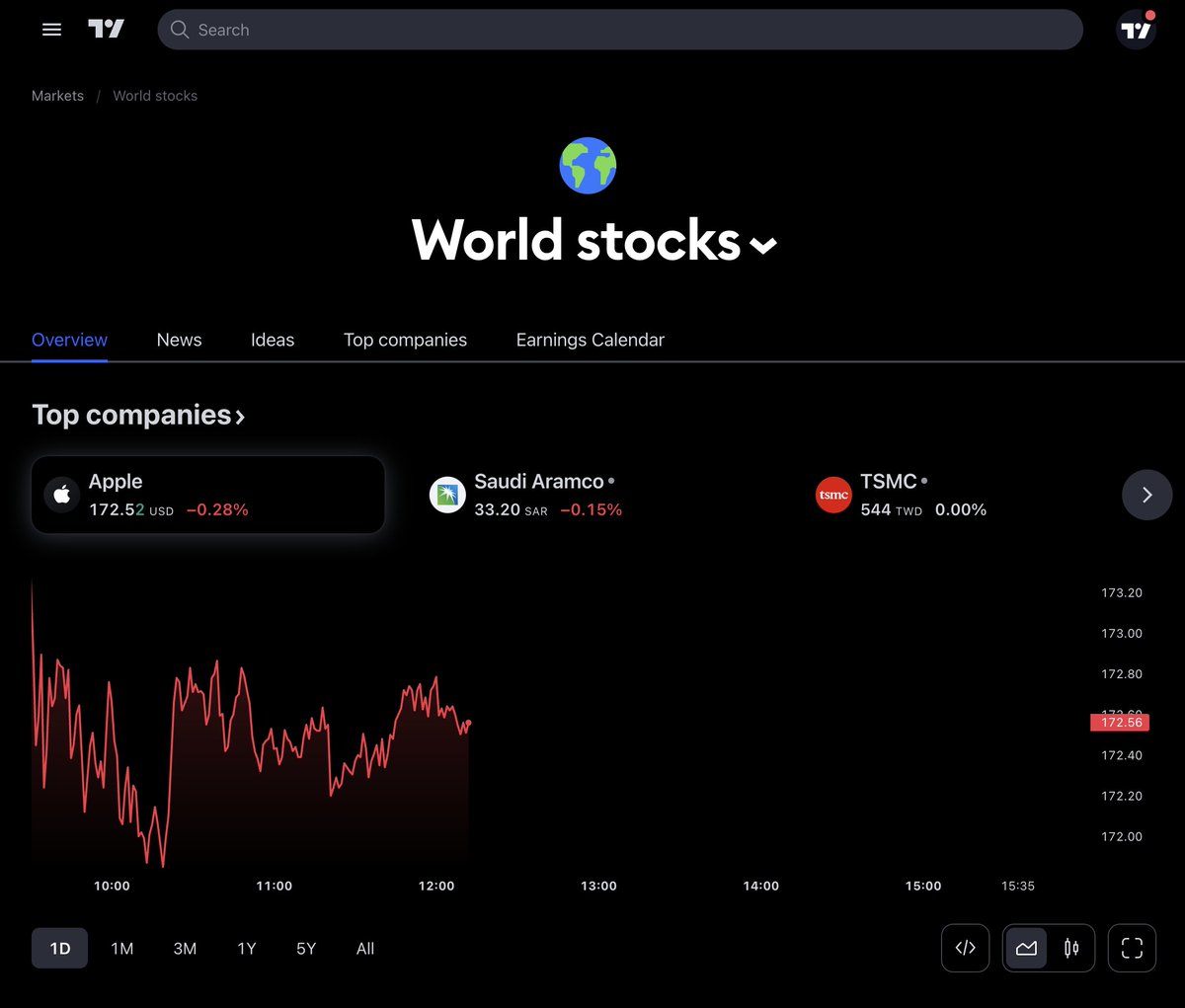The height and width of the screenshot is (1008, 1185).
Task: Set chart range to 1D
Action: click(x=60, y=948)
